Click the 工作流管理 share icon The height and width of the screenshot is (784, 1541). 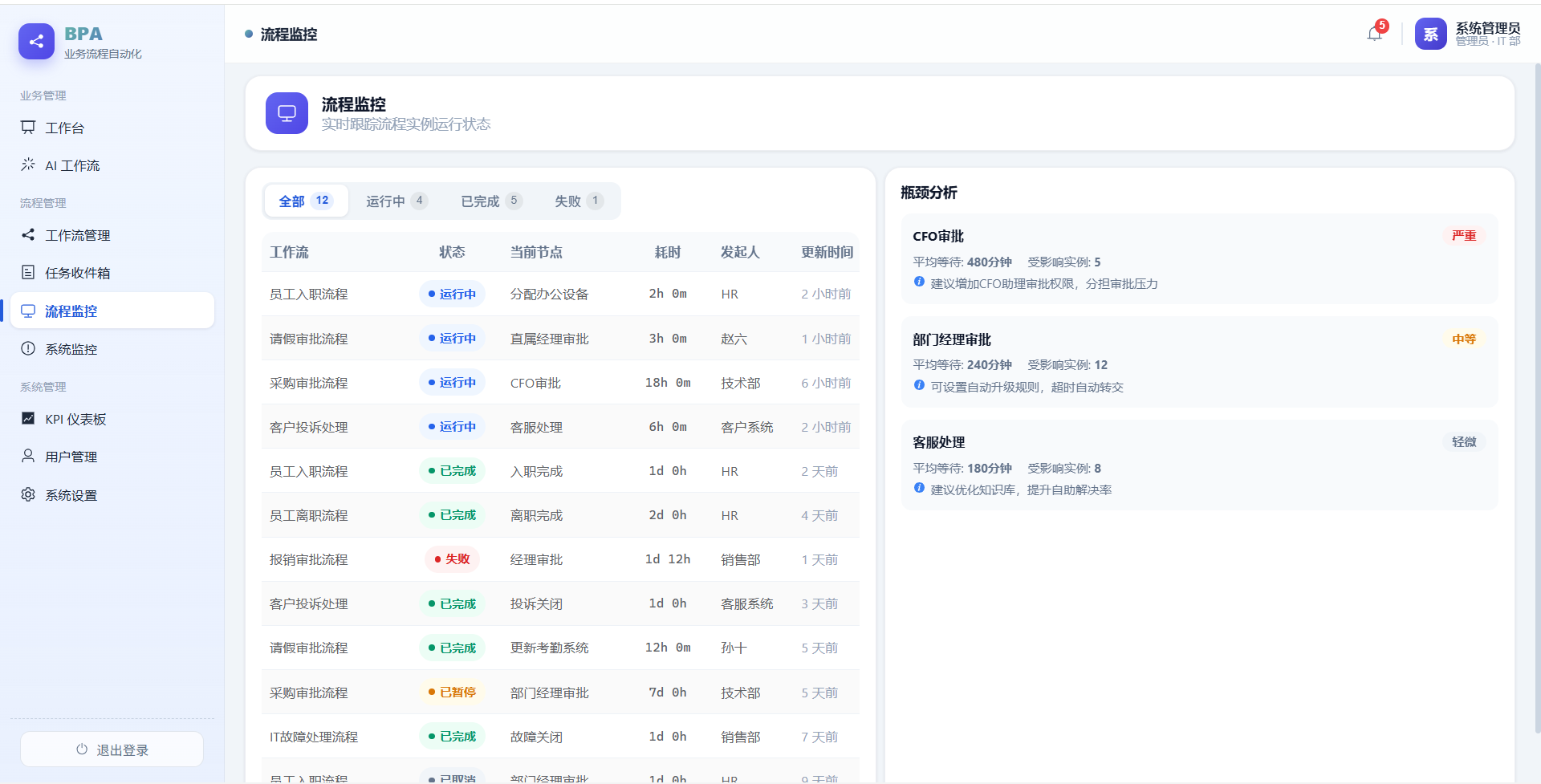[x=28, y=234]
